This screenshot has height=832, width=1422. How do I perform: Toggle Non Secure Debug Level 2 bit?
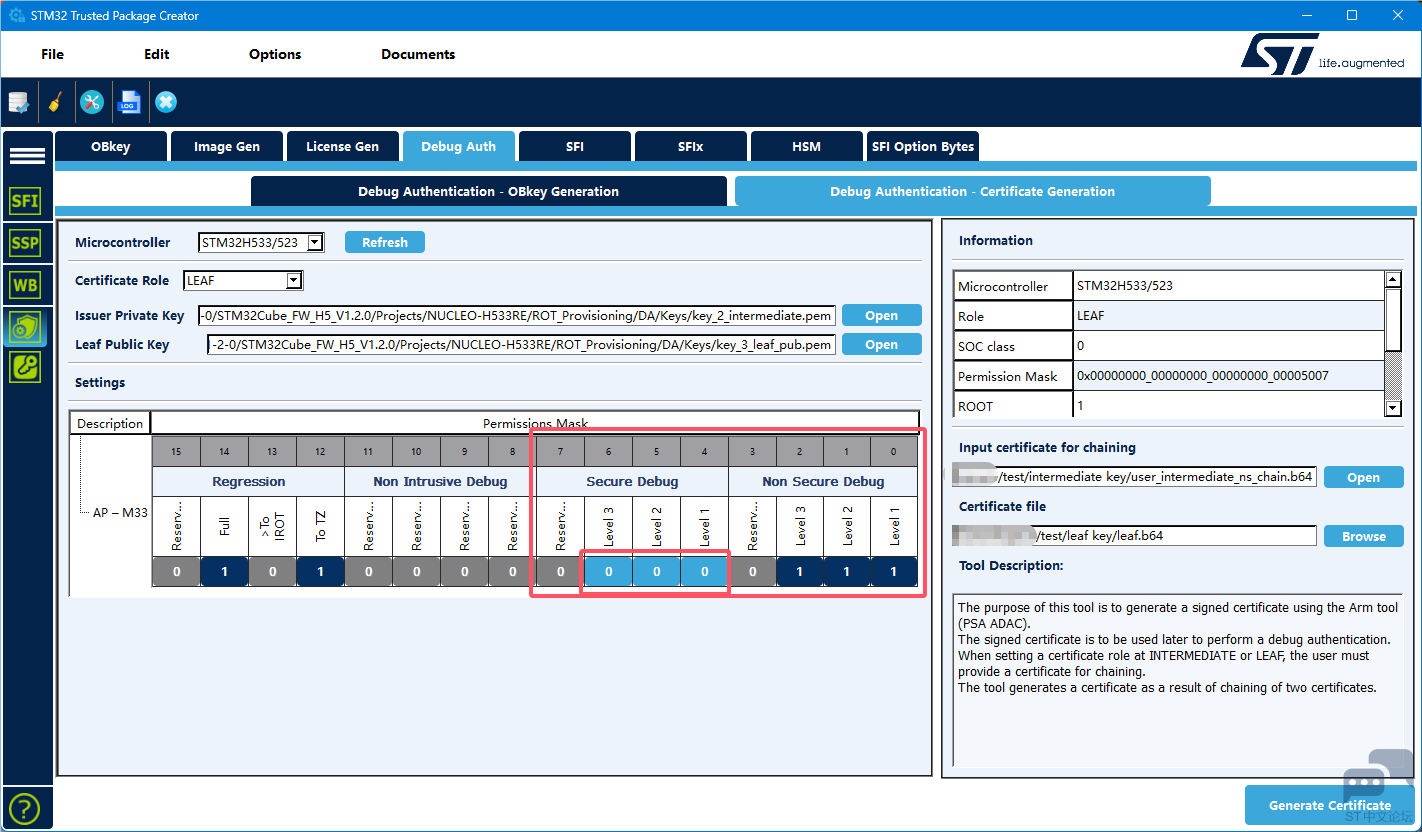click(x=848, y=572)
